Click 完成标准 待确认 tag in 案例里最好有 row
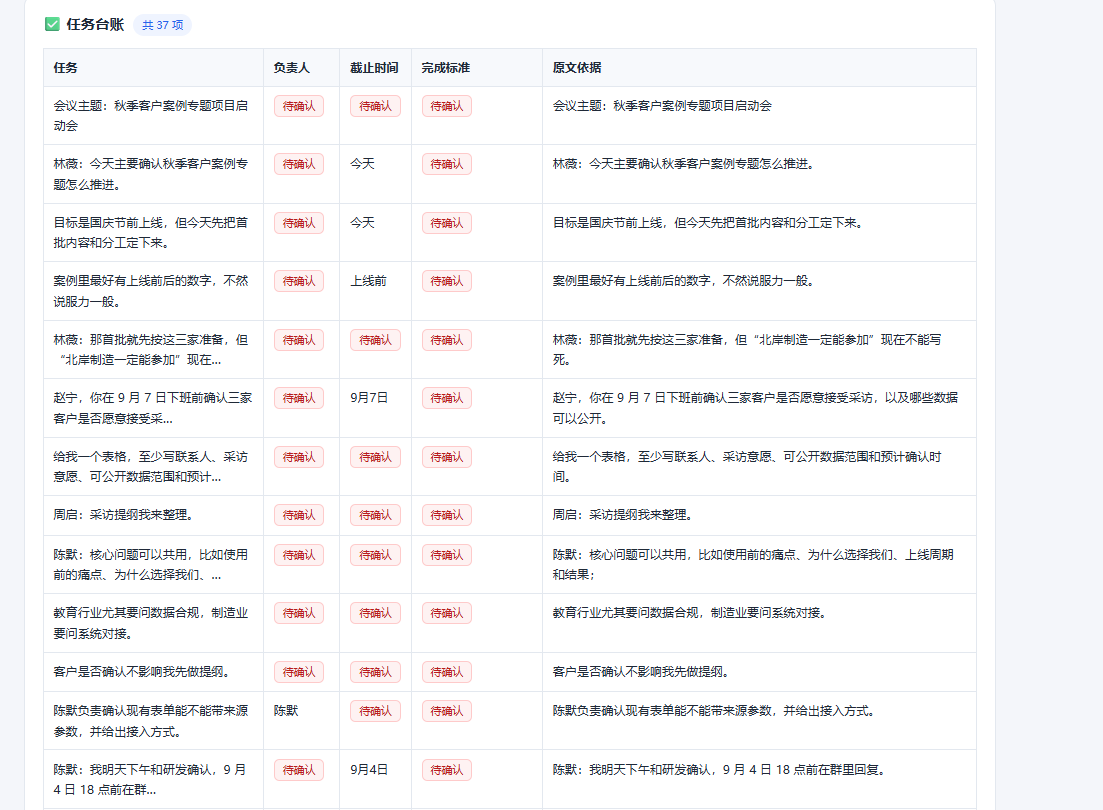The height and width of the screenshot is (810, 1103). coord(447,281)
